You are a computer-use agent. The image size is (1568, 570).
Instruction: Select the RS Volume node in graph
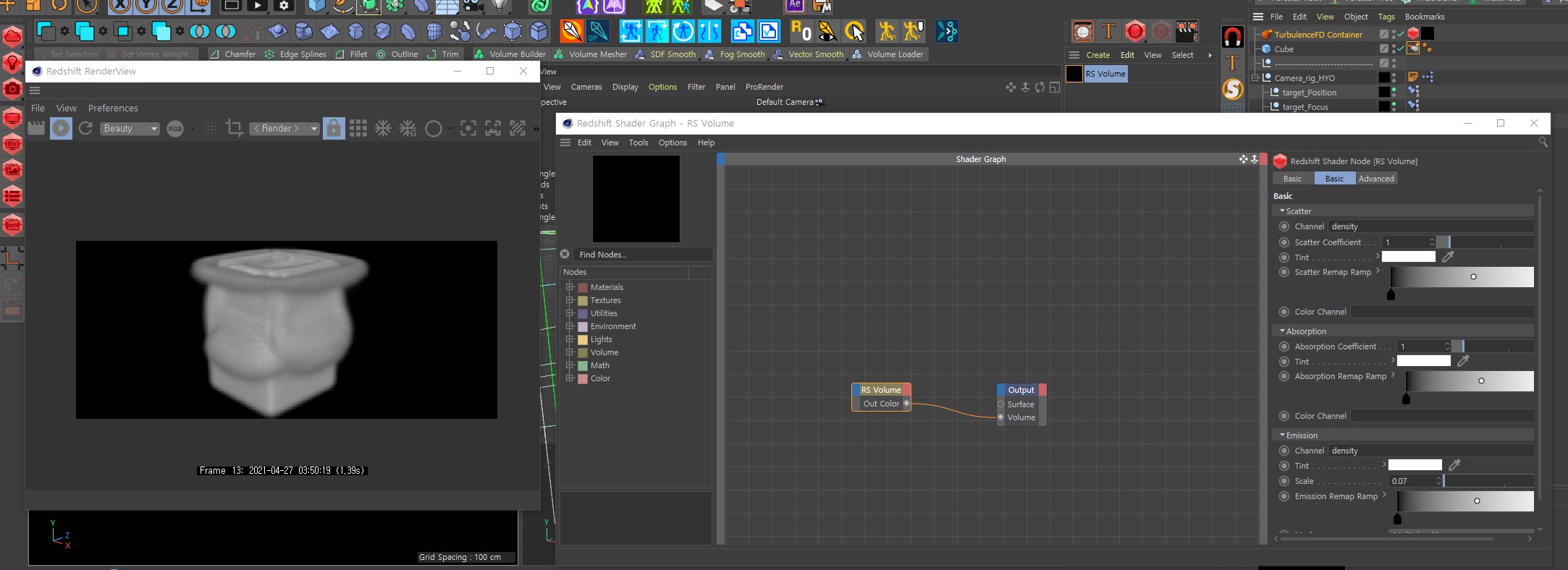tap(880, 390)
